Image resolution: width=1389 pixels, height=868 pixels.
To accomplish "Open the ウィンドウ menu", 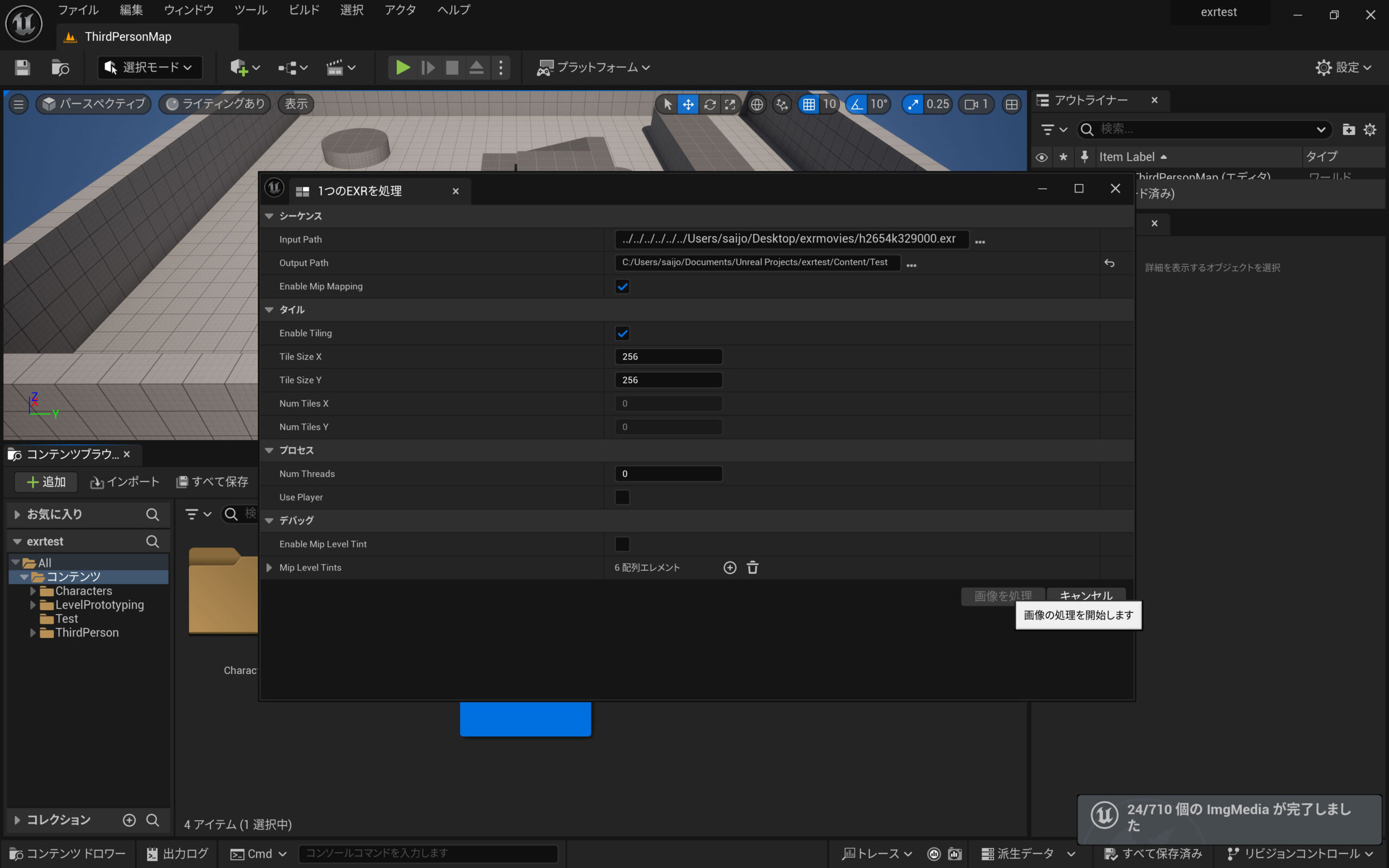I will (x=188, y=10).
